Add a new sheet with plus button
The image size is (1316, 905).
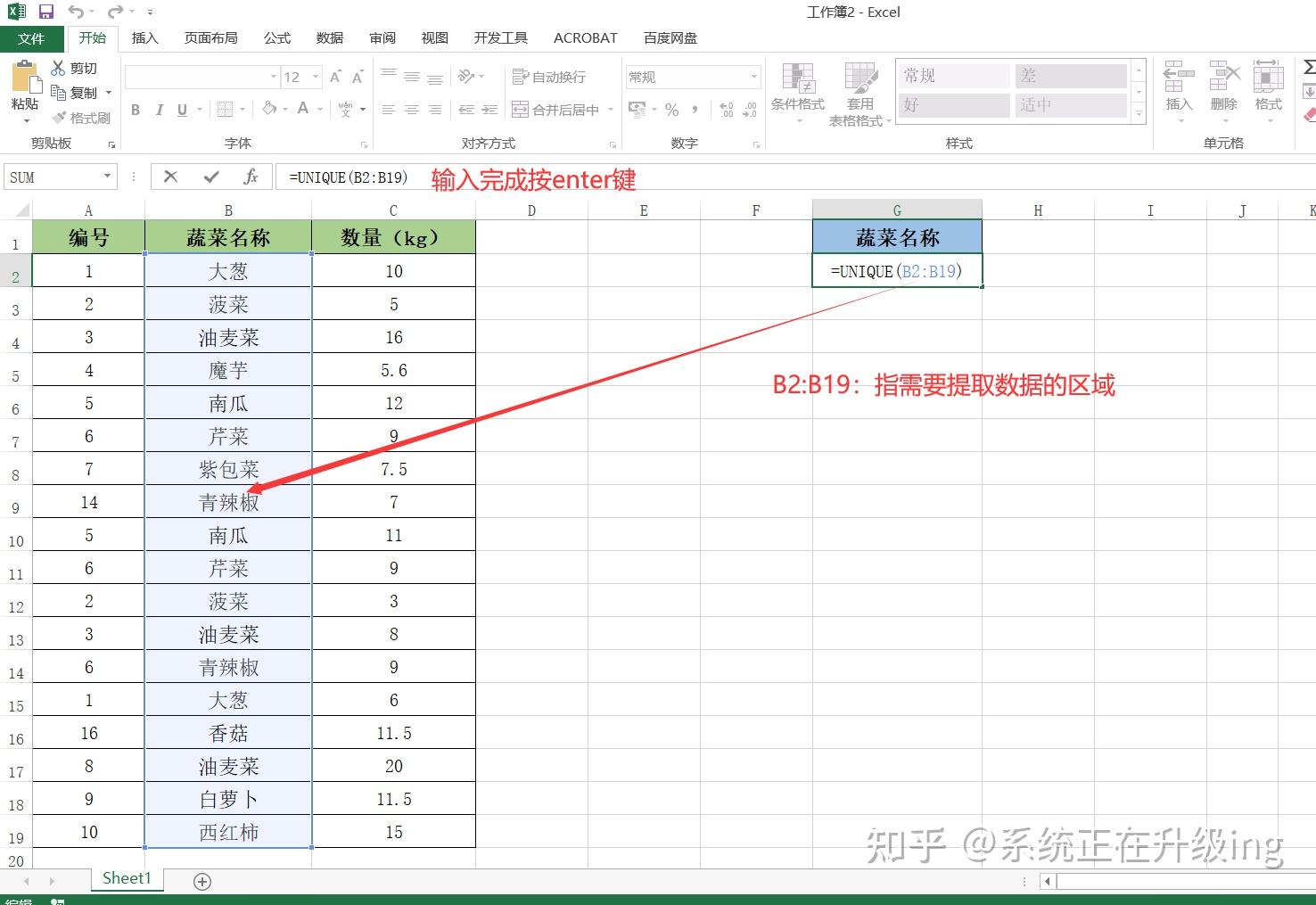pyautogui.click(x=202, y=882)
